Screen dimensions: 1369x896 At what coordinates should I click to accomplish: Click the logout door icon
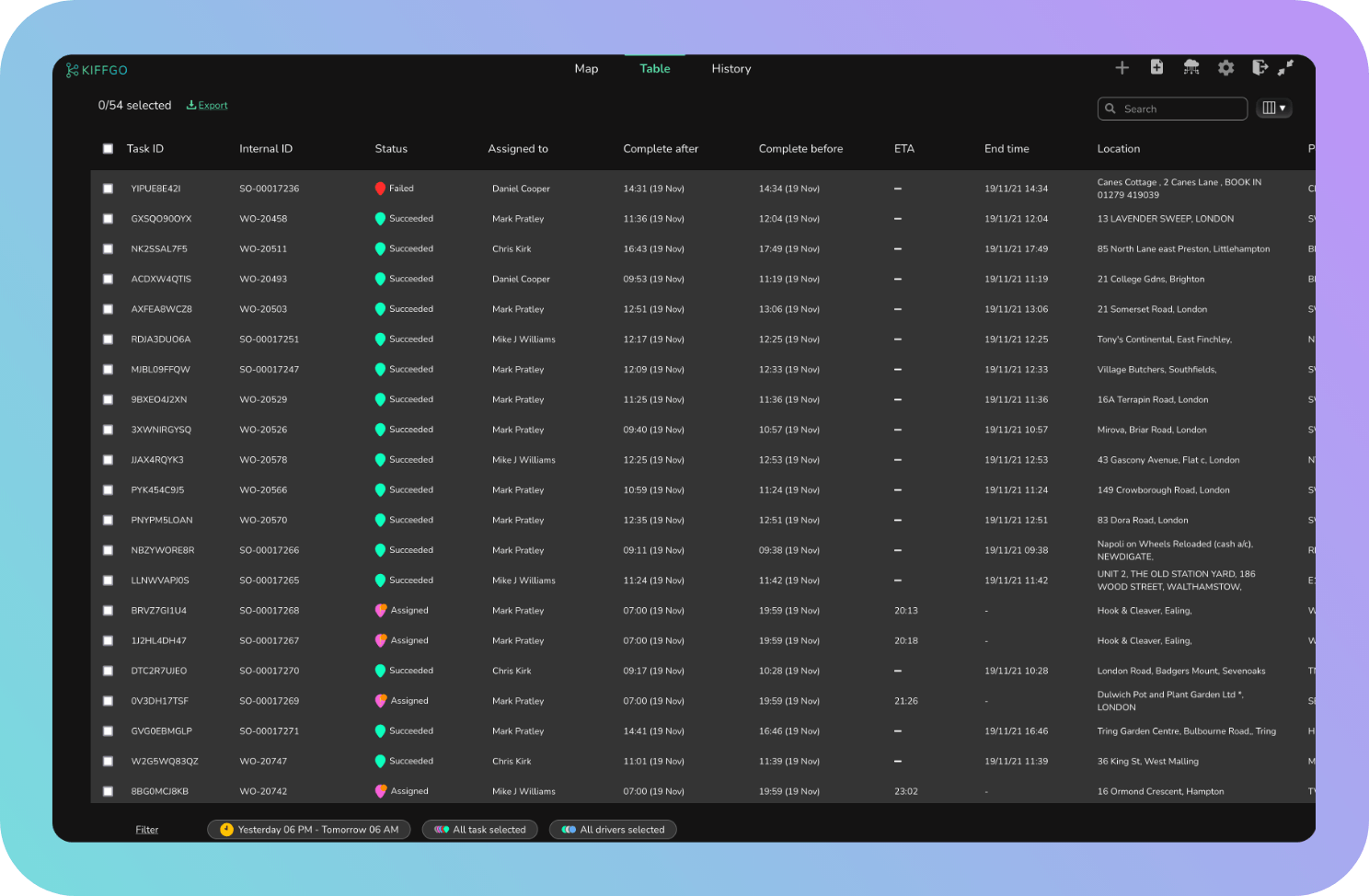point(1260,67)
